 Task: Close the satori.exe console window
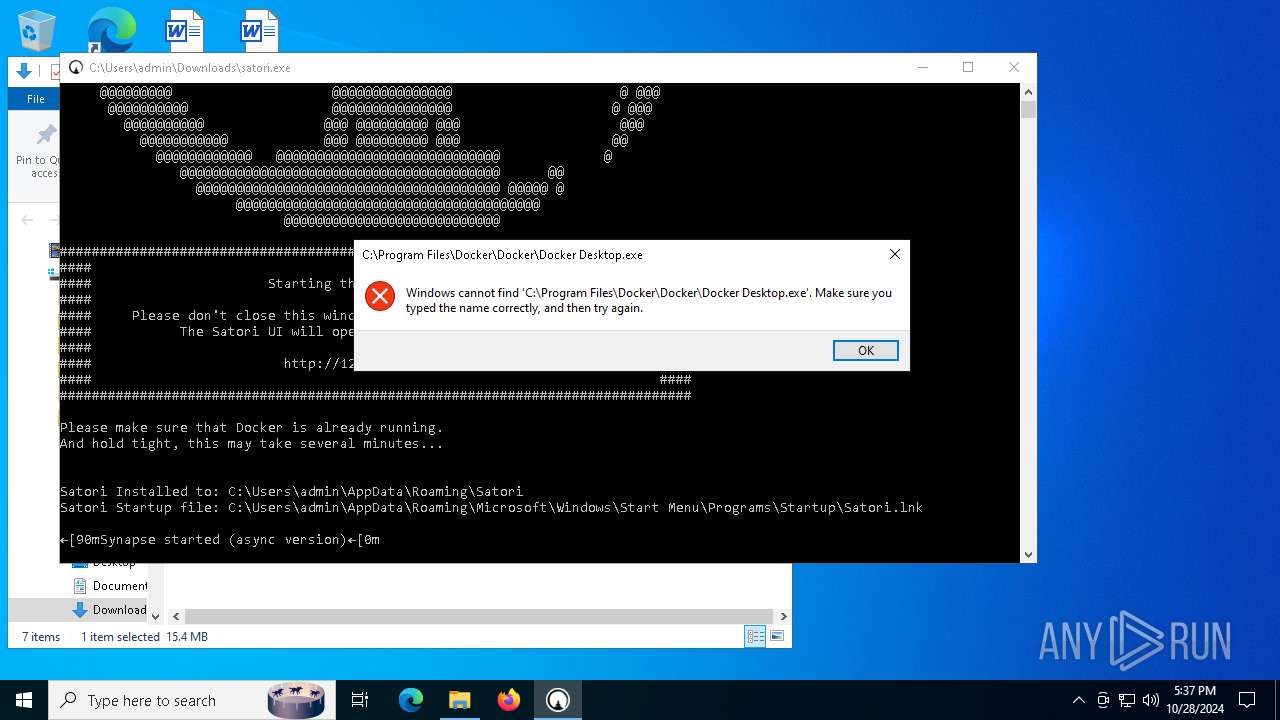[x=1014, y=68]
